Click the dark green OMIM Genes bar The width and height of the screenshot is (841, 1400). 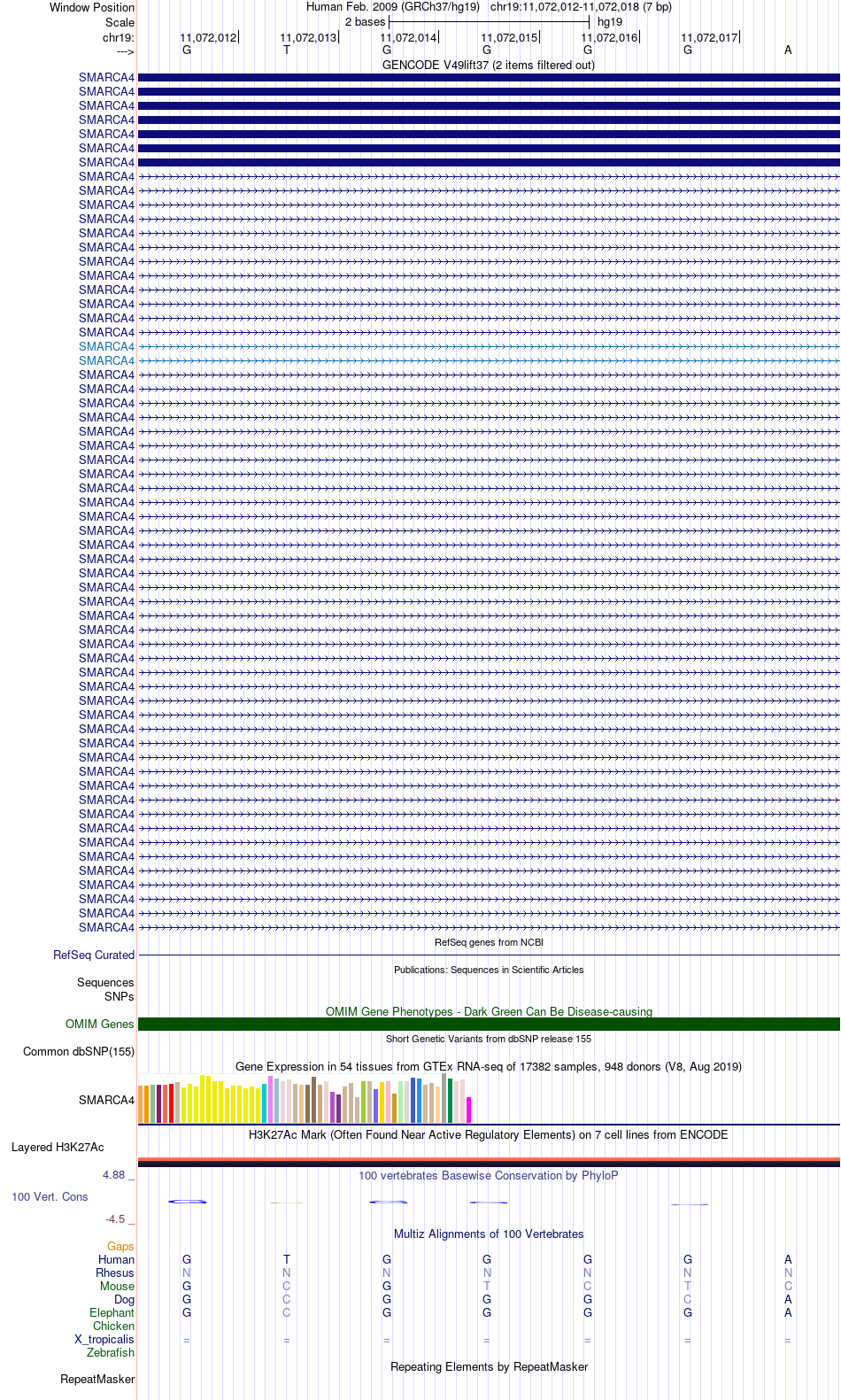[489, 1025]
